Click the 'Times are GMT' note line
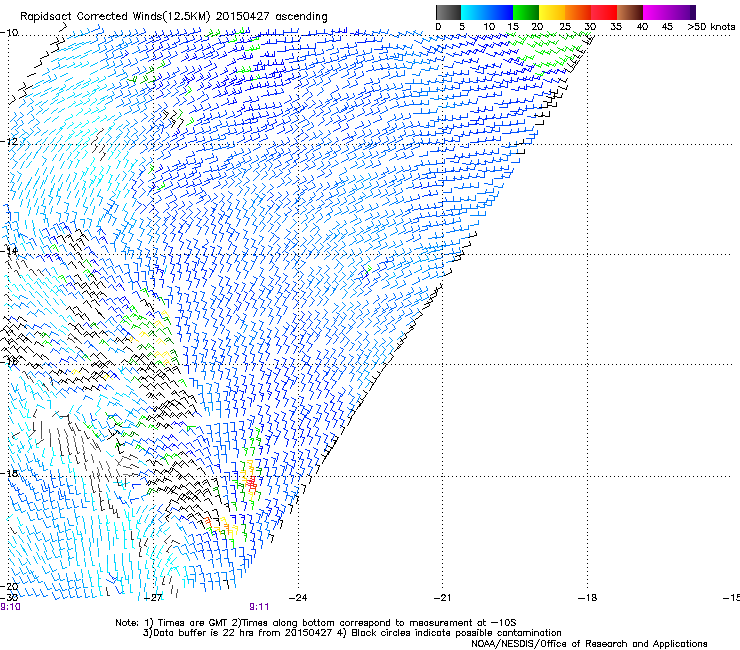 click(316, 623)
